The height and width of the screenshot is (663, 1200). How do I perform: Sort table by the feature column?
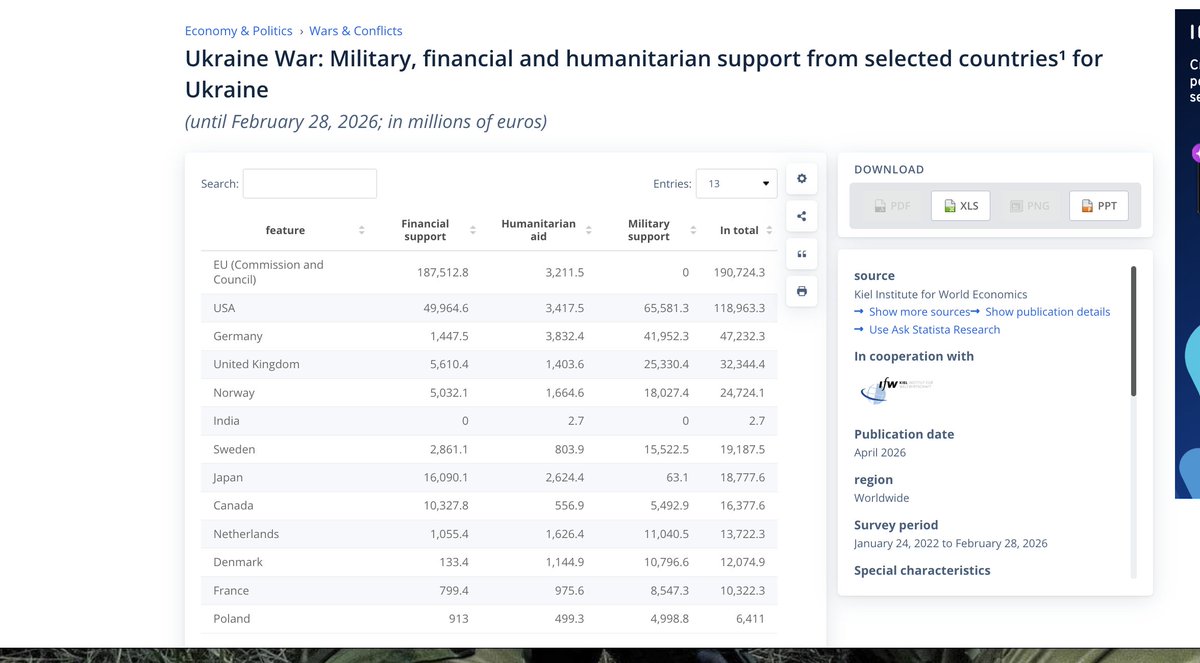(x=285, y=230)
